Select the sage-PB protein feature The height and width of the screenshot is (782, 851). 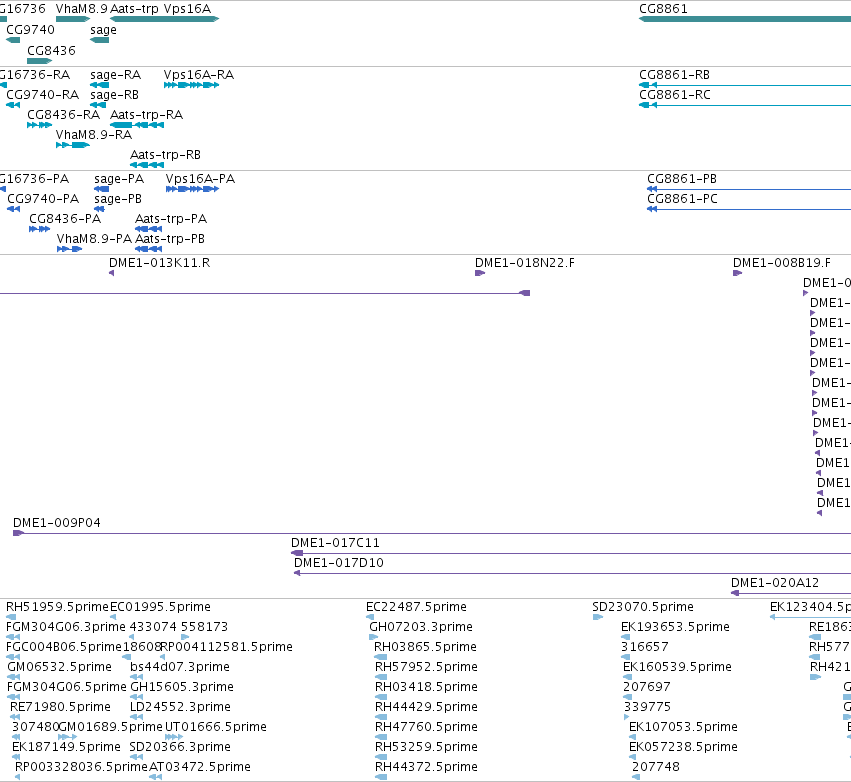click(x=99, y=209)
